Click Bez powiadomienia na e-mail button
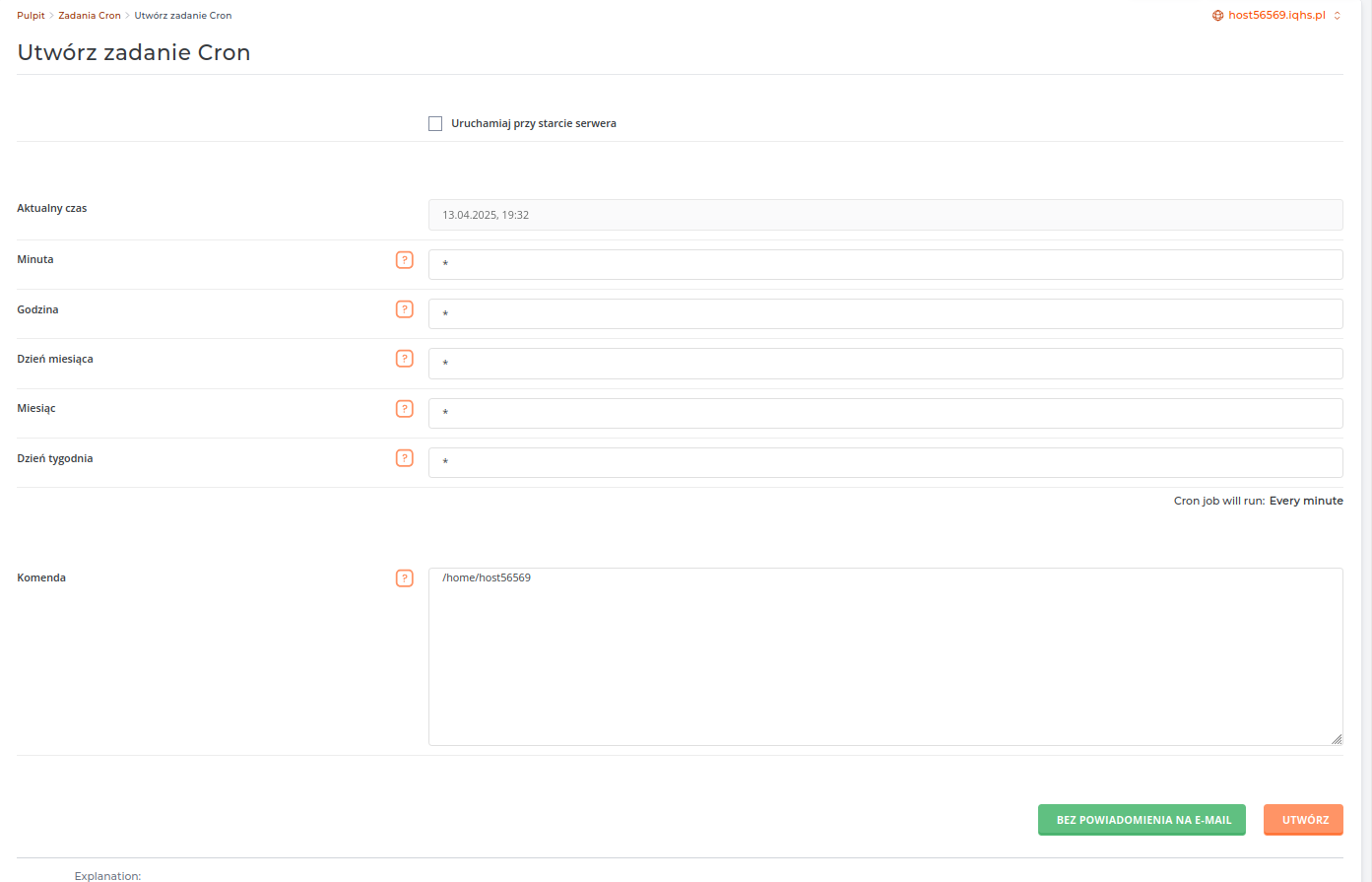The image size is (1372, 882). [x=1143, y=820]
